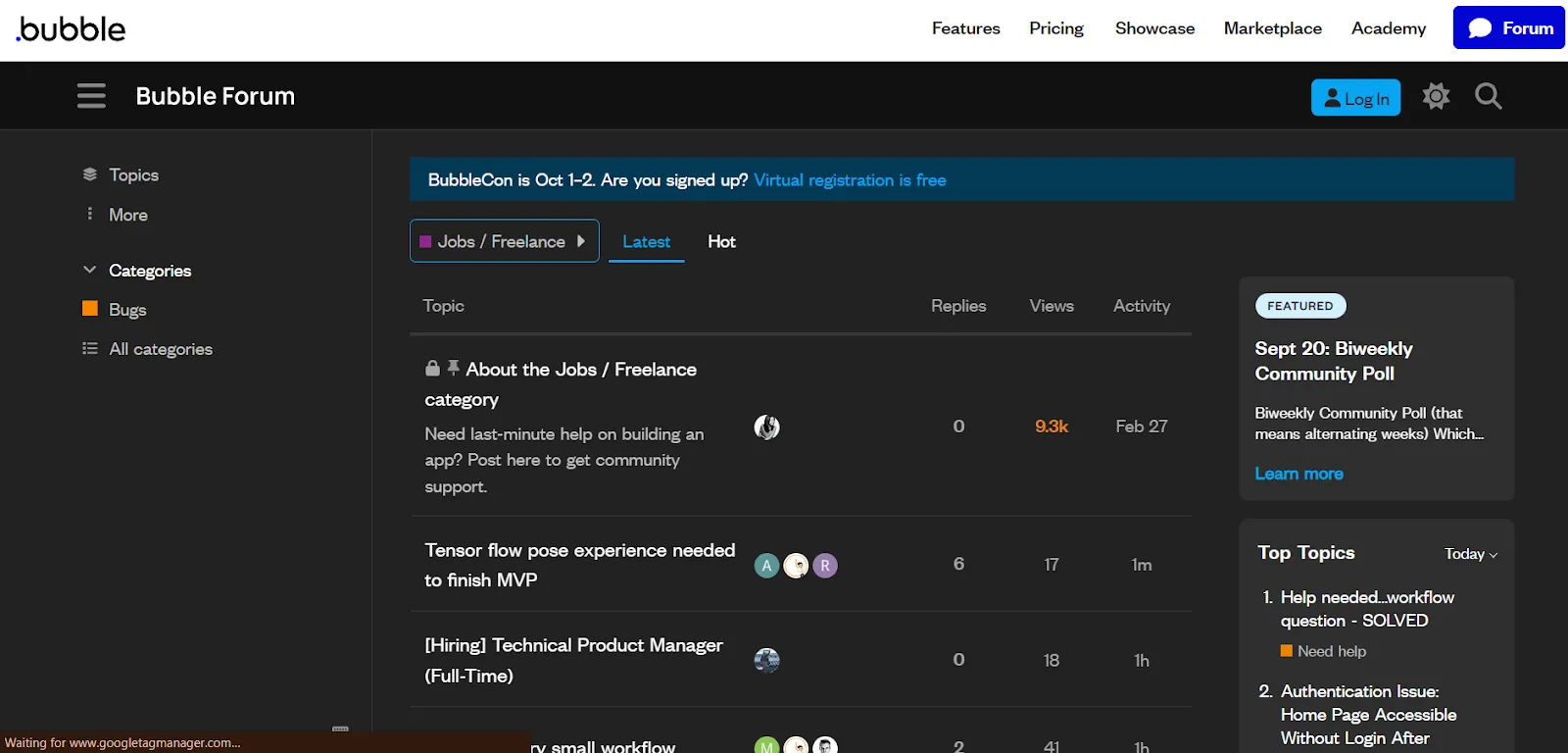Screen dimensions: 1568x753
Task: Open Marketplace in top navigation
Action: tap(1272, 28)
